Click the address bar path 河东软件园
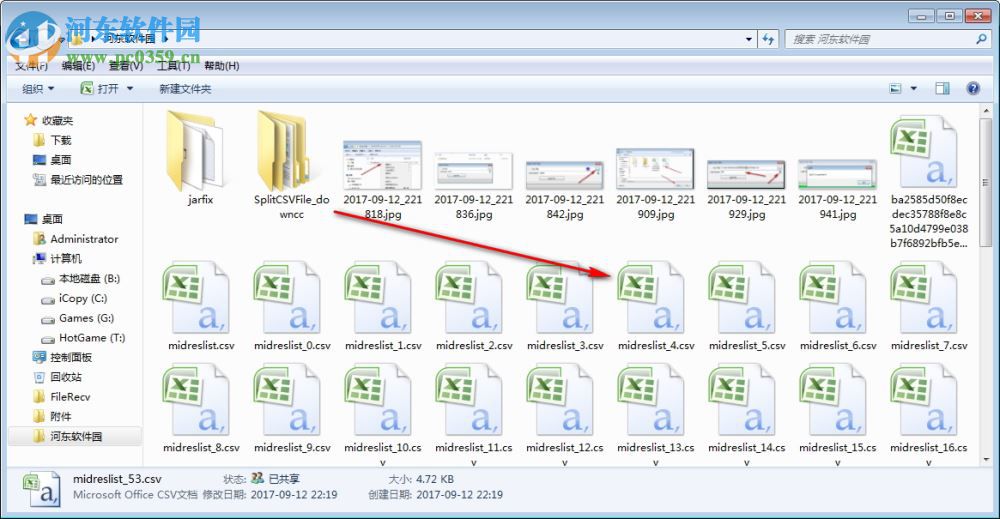The width and height of the screenshot is (1000, 519). coord(130,39)
